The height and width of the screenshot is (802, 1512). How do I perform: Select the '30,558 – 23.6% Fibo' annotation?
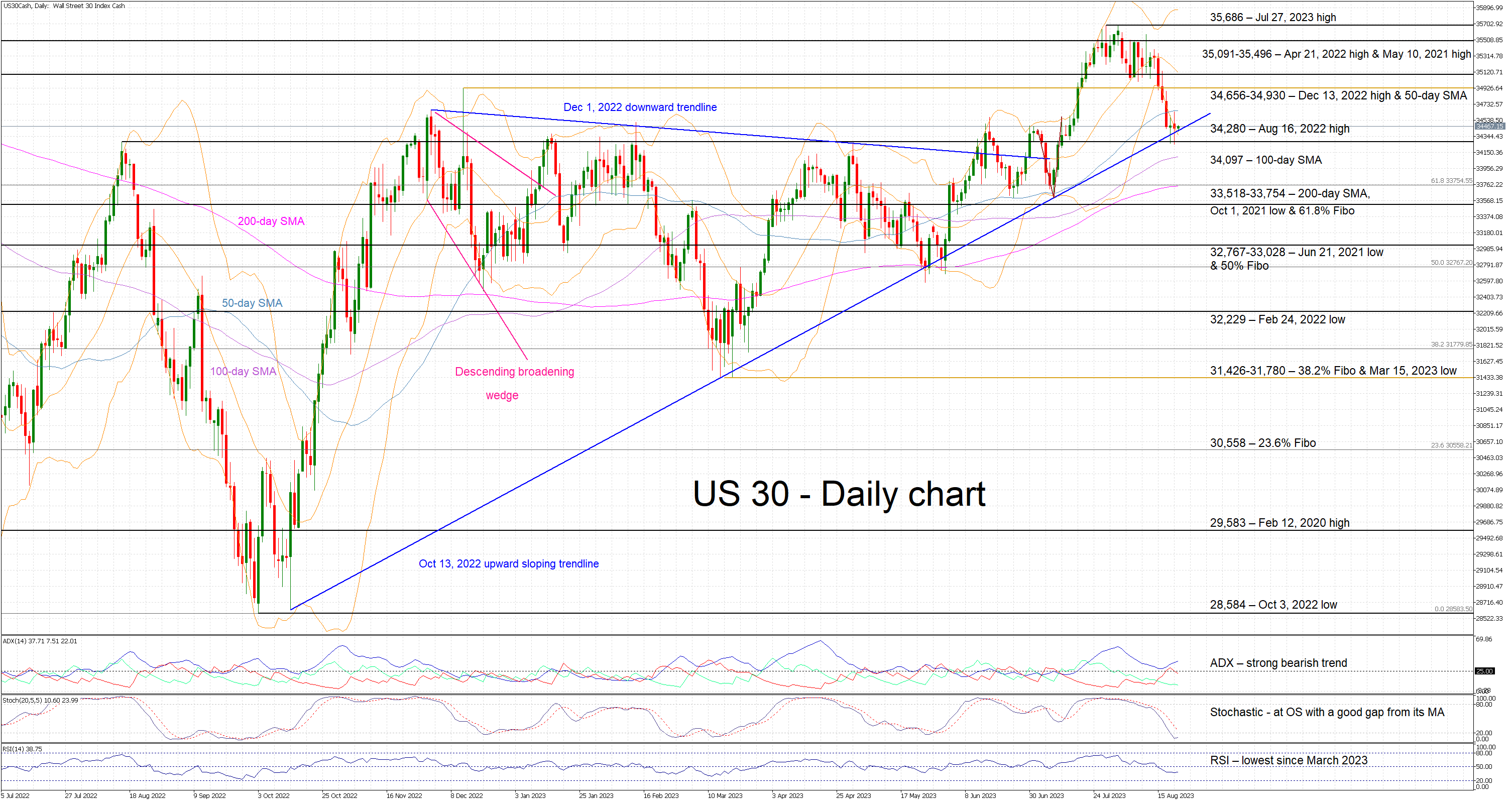click(x=1262, y=443)
